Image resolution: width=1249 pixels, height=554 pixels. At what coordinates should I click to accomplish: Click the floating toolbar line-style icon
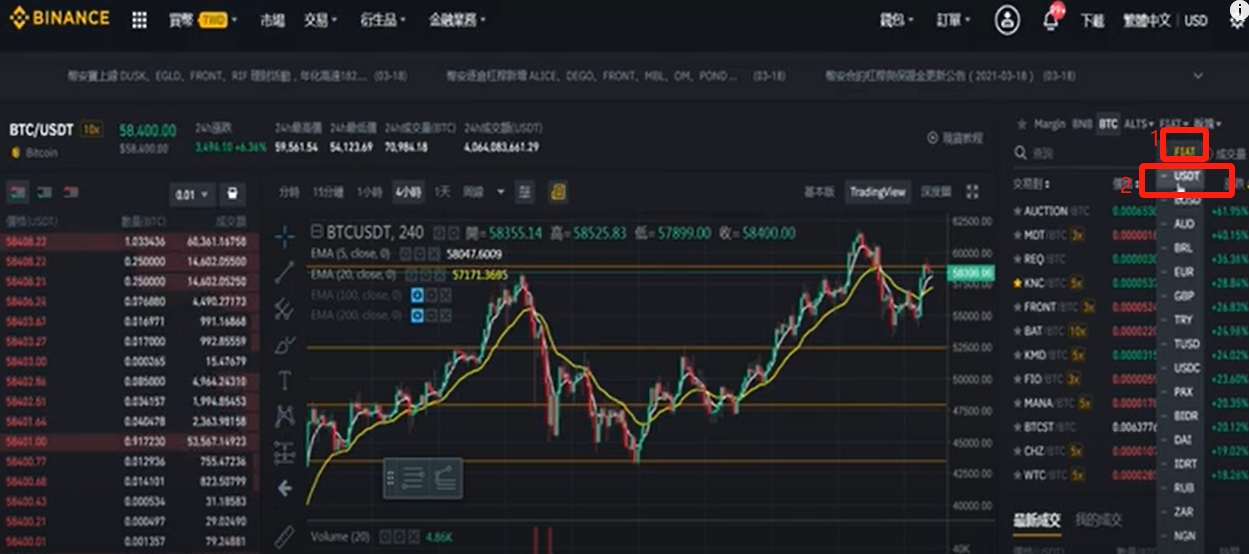413,479
